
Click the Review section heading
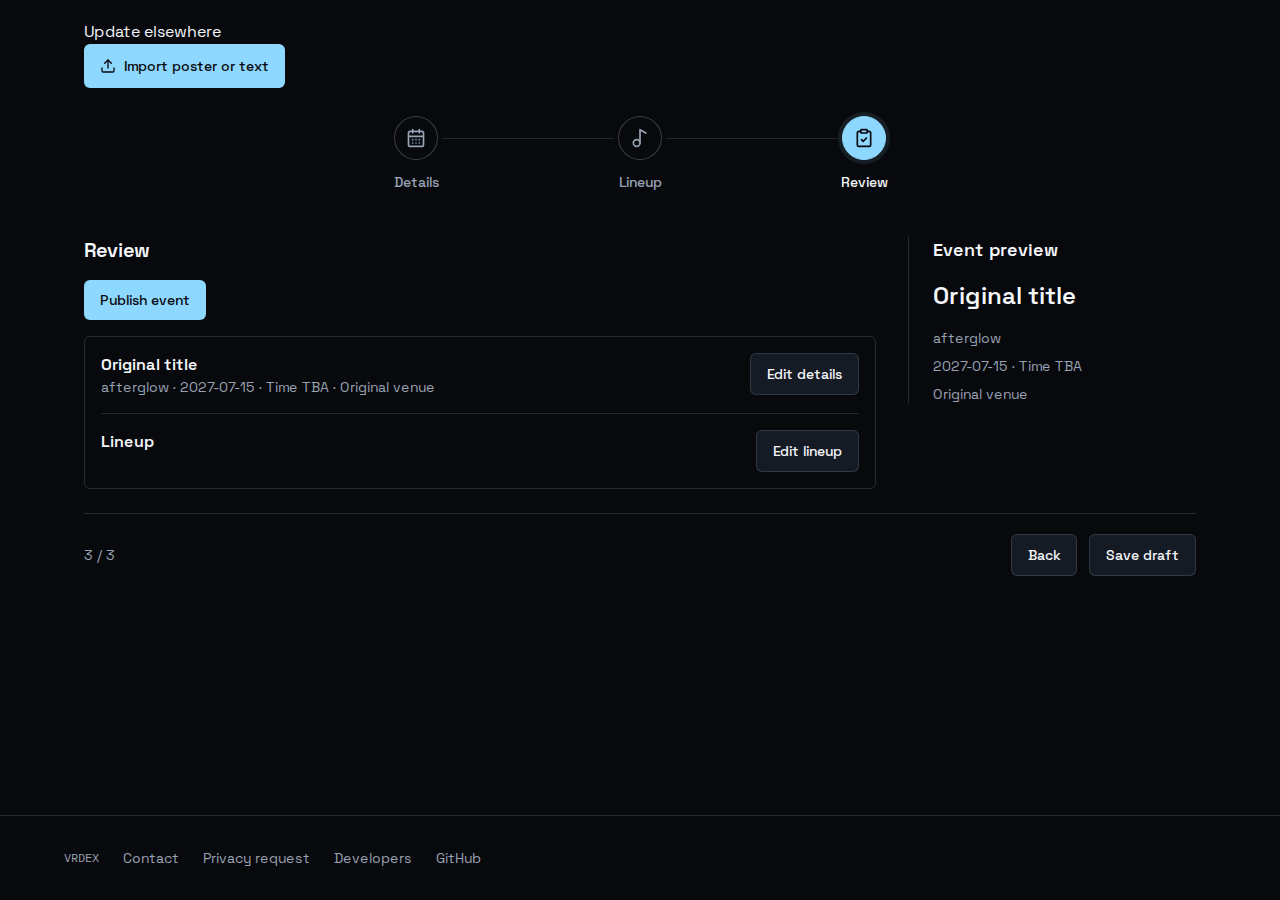click(x=117, y=250)
